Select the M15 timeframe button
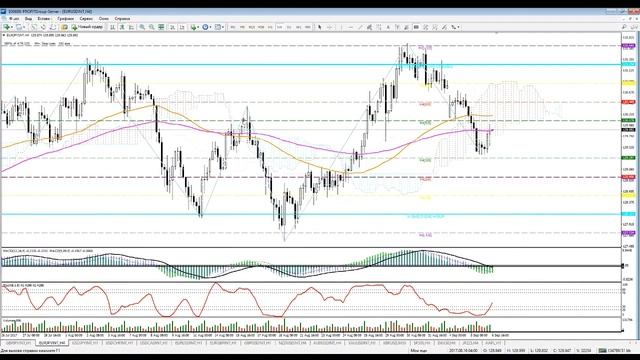The height and width of the screenshot is (360, 640). click(252, 27)
